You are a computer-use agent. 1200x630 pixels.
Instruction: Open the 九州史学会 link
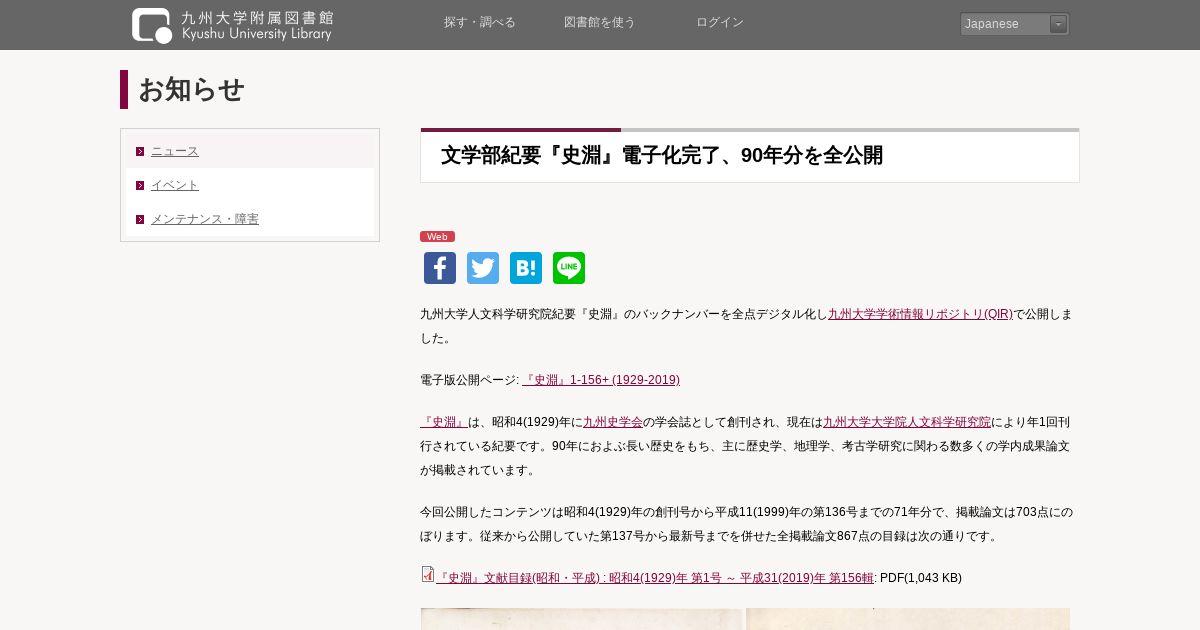click(x=613, y=422)
